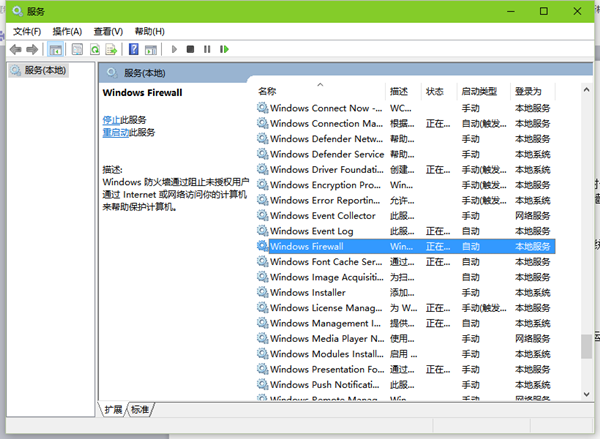The width and height of the screenshot is (600, 439).
Task: Click the Stop Service square icon
Action: 190,49
